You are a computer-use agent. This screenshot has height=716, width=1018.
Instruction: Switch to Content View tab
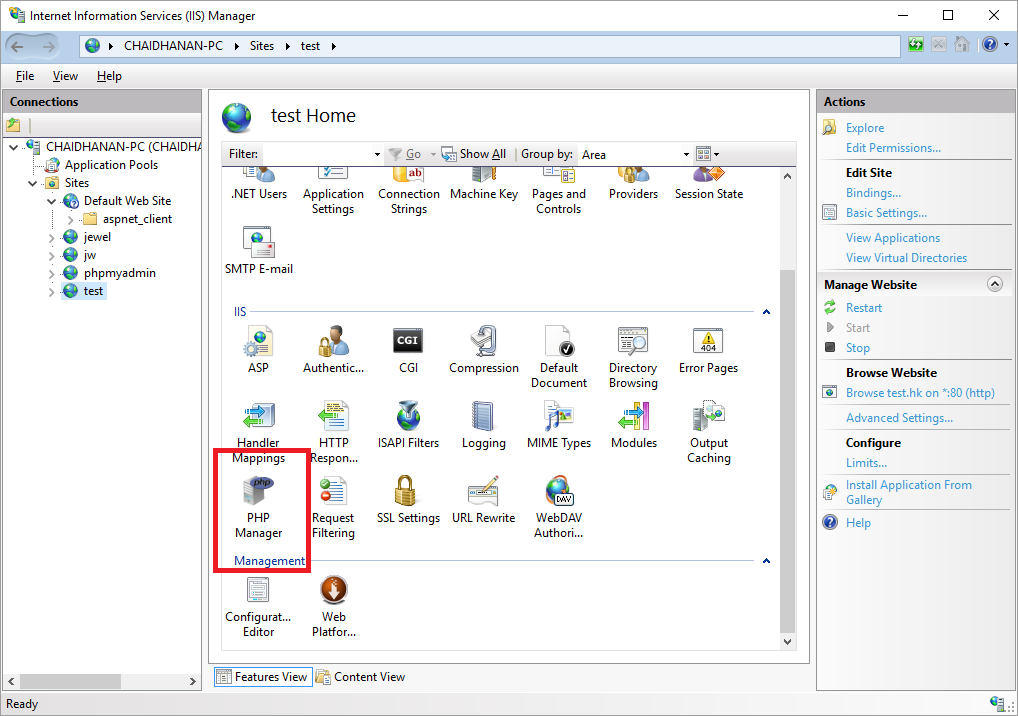pos(360,676)
